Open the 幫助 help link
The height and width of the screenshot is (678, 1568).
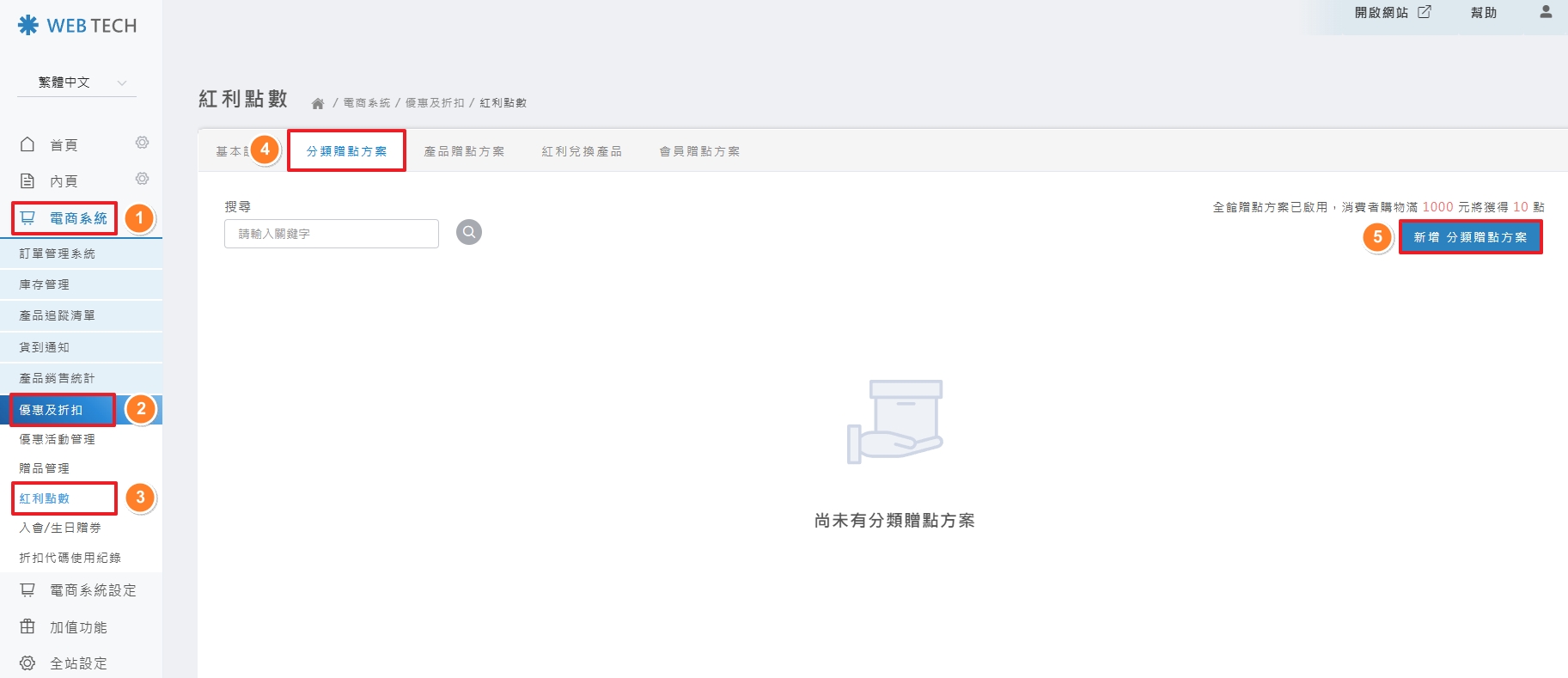pos(1484,13)
